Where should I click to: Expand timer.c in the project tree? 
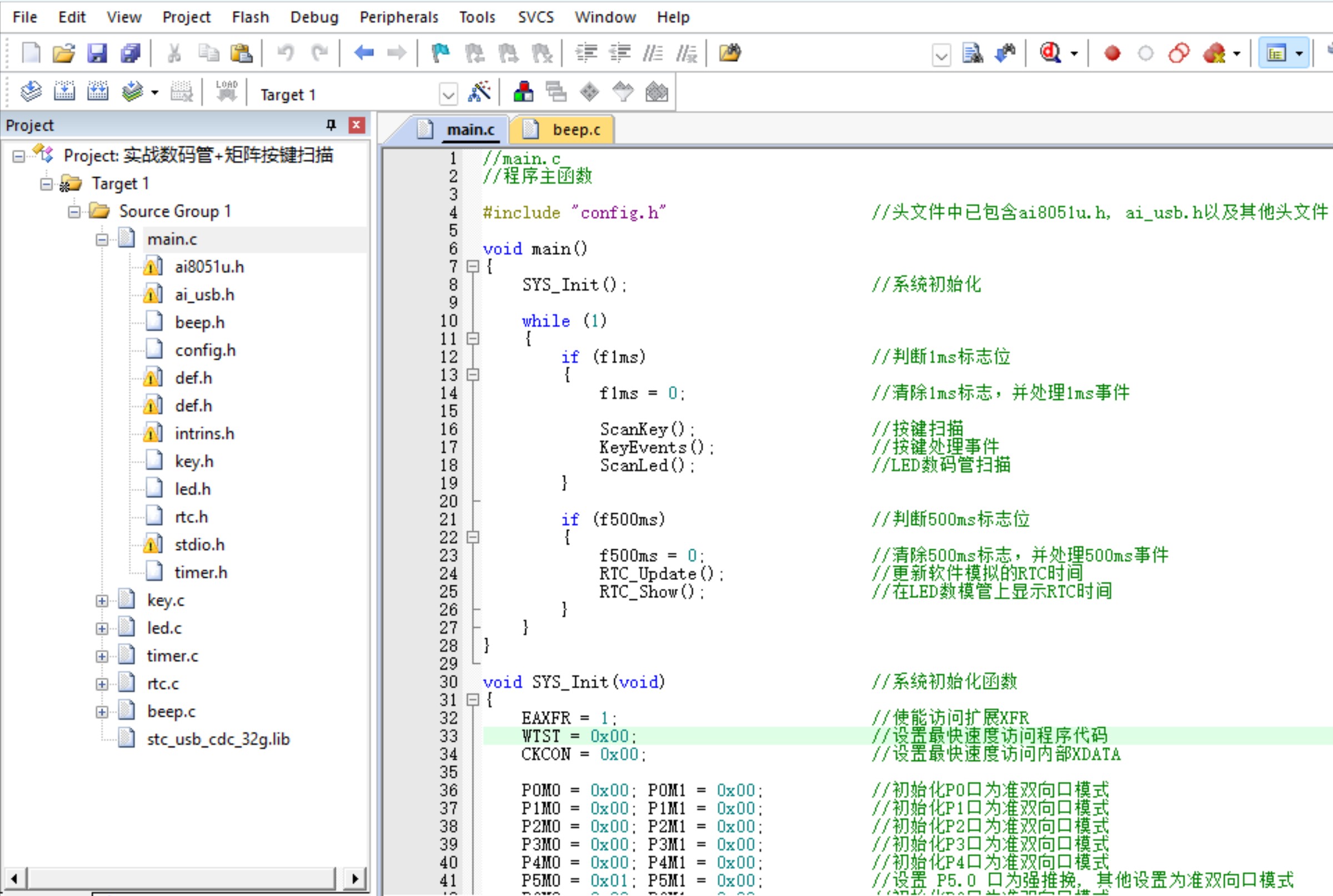pos(102,656)
